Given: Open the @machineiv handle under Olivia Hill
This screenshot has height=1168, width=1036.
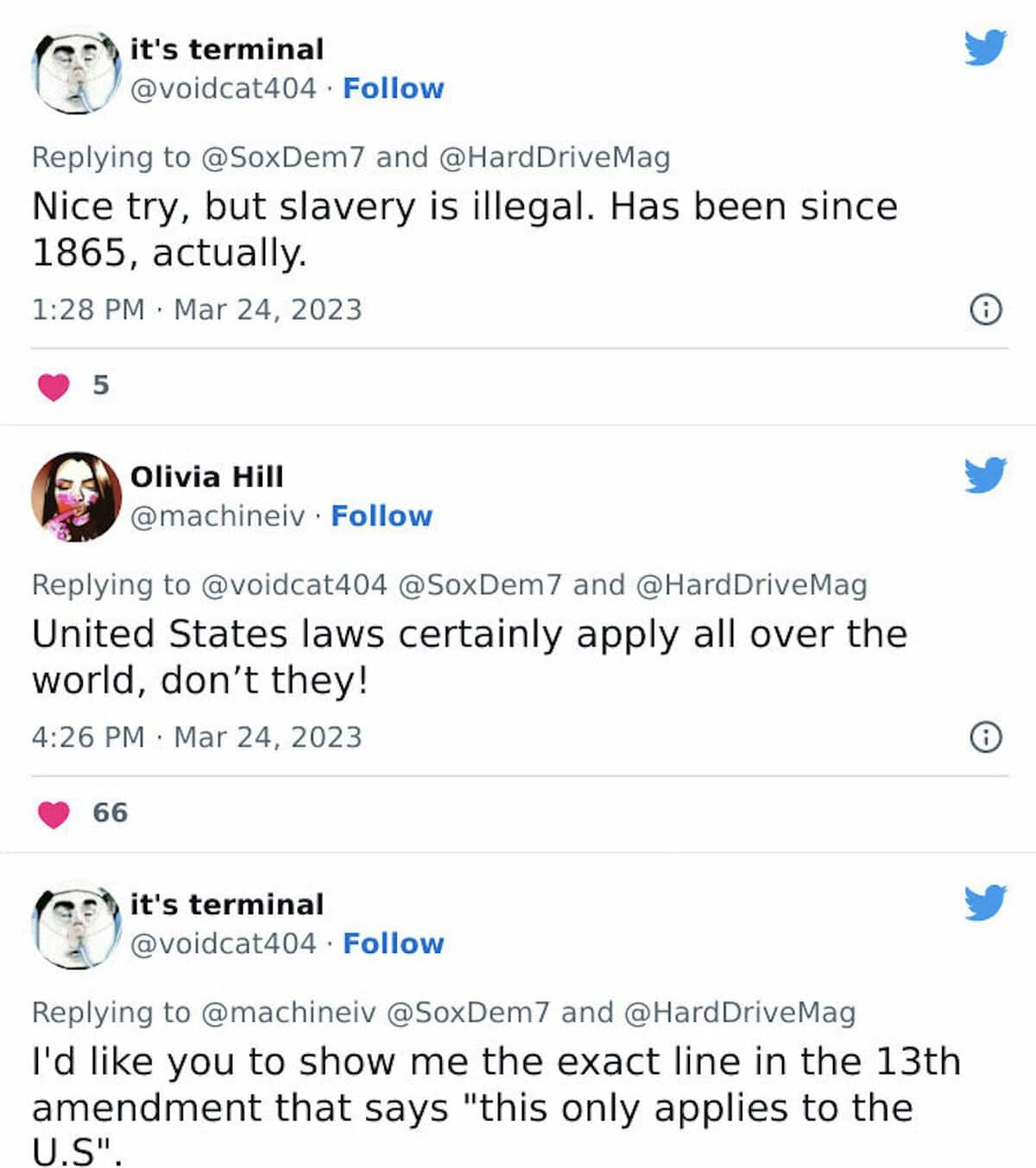Looking at the screenshot, I should coord(217,515).
